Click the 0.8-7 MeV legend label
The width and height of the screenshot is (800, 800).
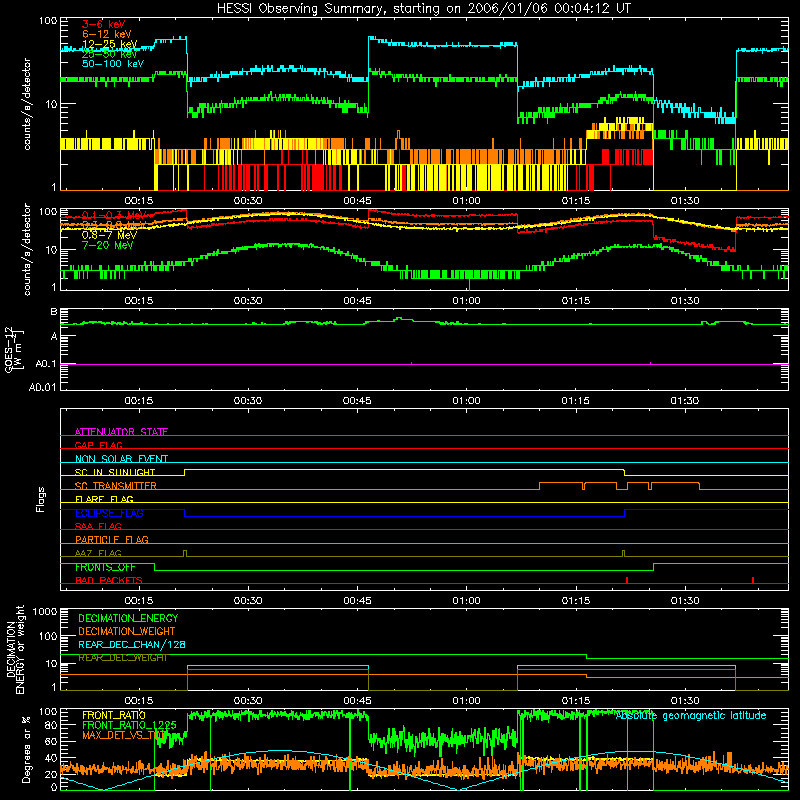coord(109,235)
